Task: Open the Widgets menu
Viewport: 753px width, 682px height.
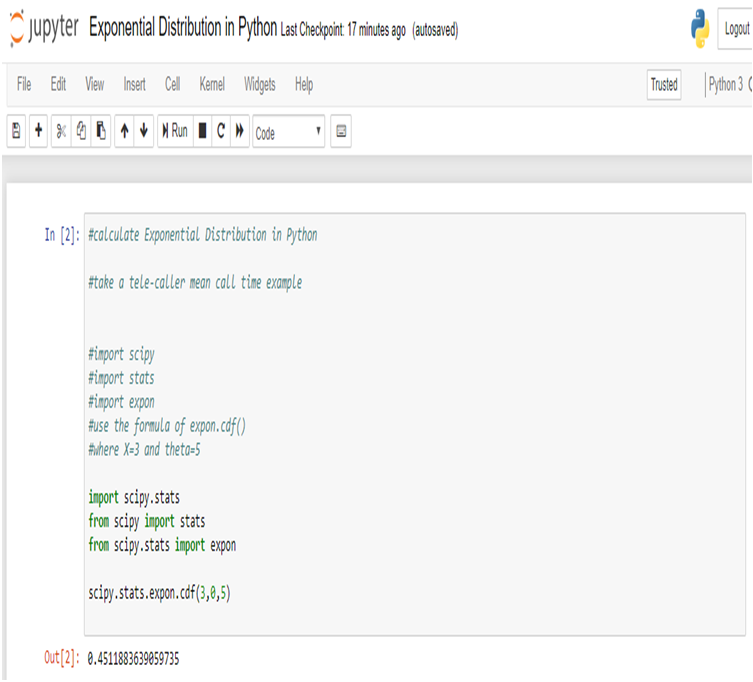Action: [x=260, y=85]
